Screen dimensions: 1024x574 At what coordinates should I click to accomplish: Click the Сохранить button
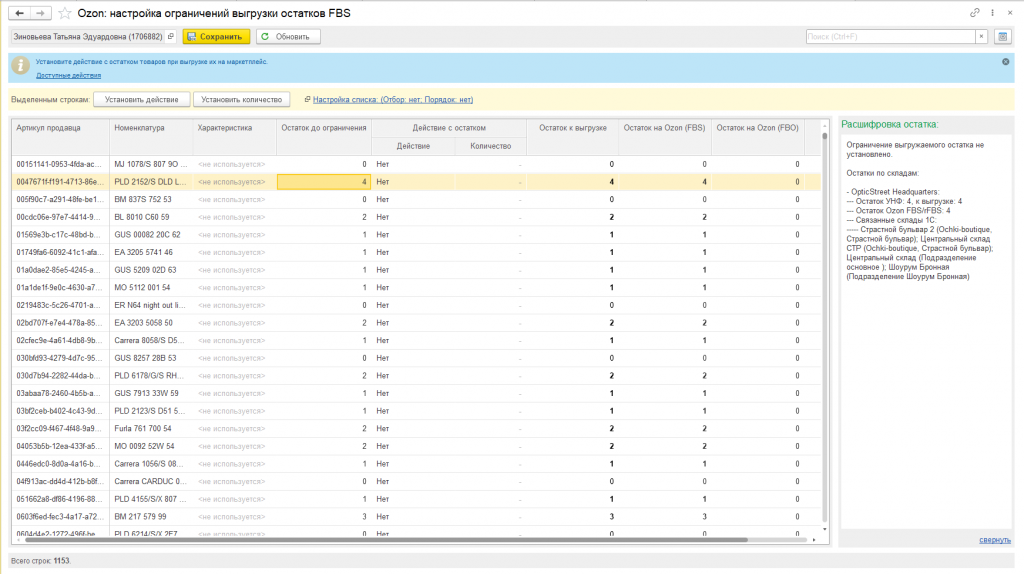[216, 37]
